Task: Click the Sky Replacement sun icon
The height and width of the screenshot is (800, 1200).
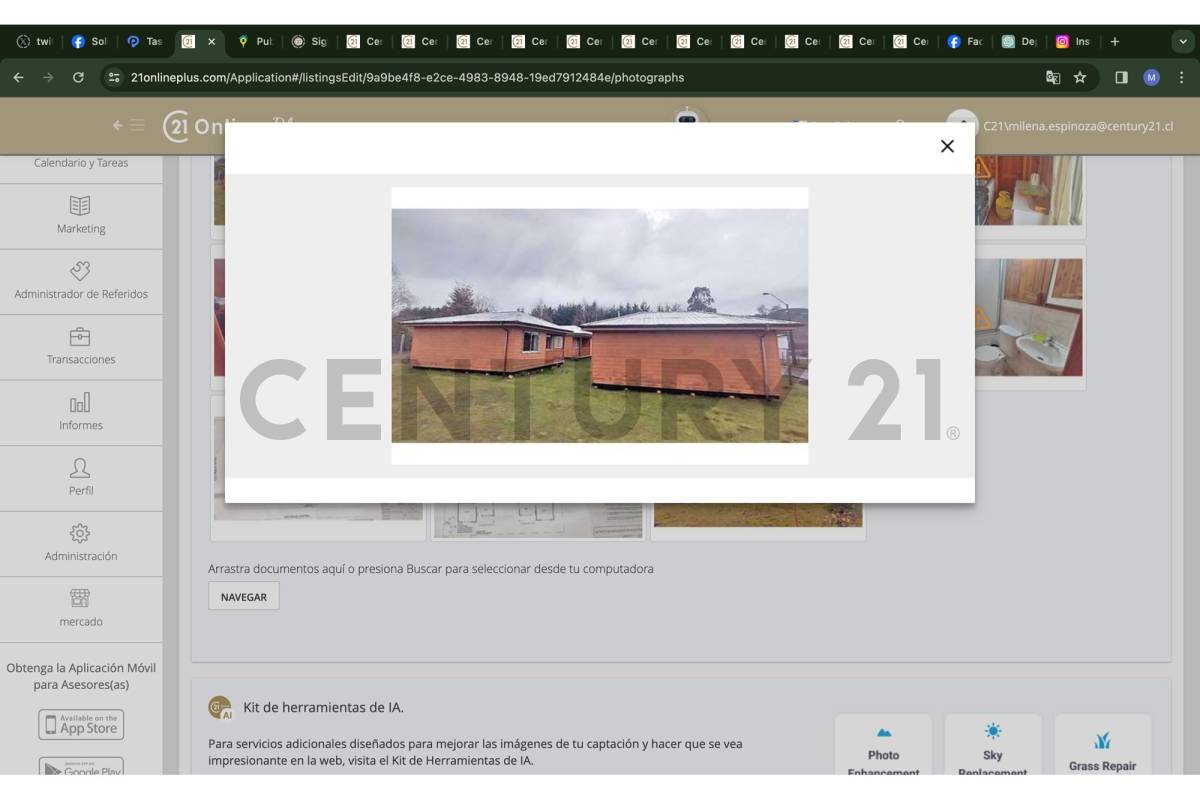Action: pyautogui.click(x=993, y=731)
